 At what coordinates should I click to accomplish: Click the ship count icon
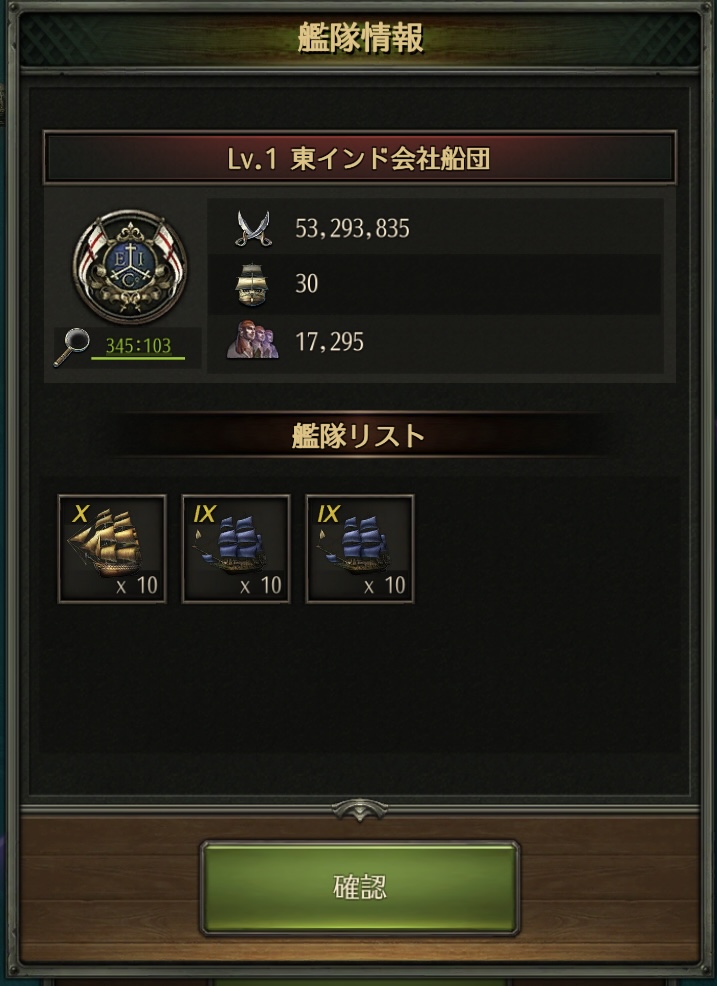click(252, 284)
